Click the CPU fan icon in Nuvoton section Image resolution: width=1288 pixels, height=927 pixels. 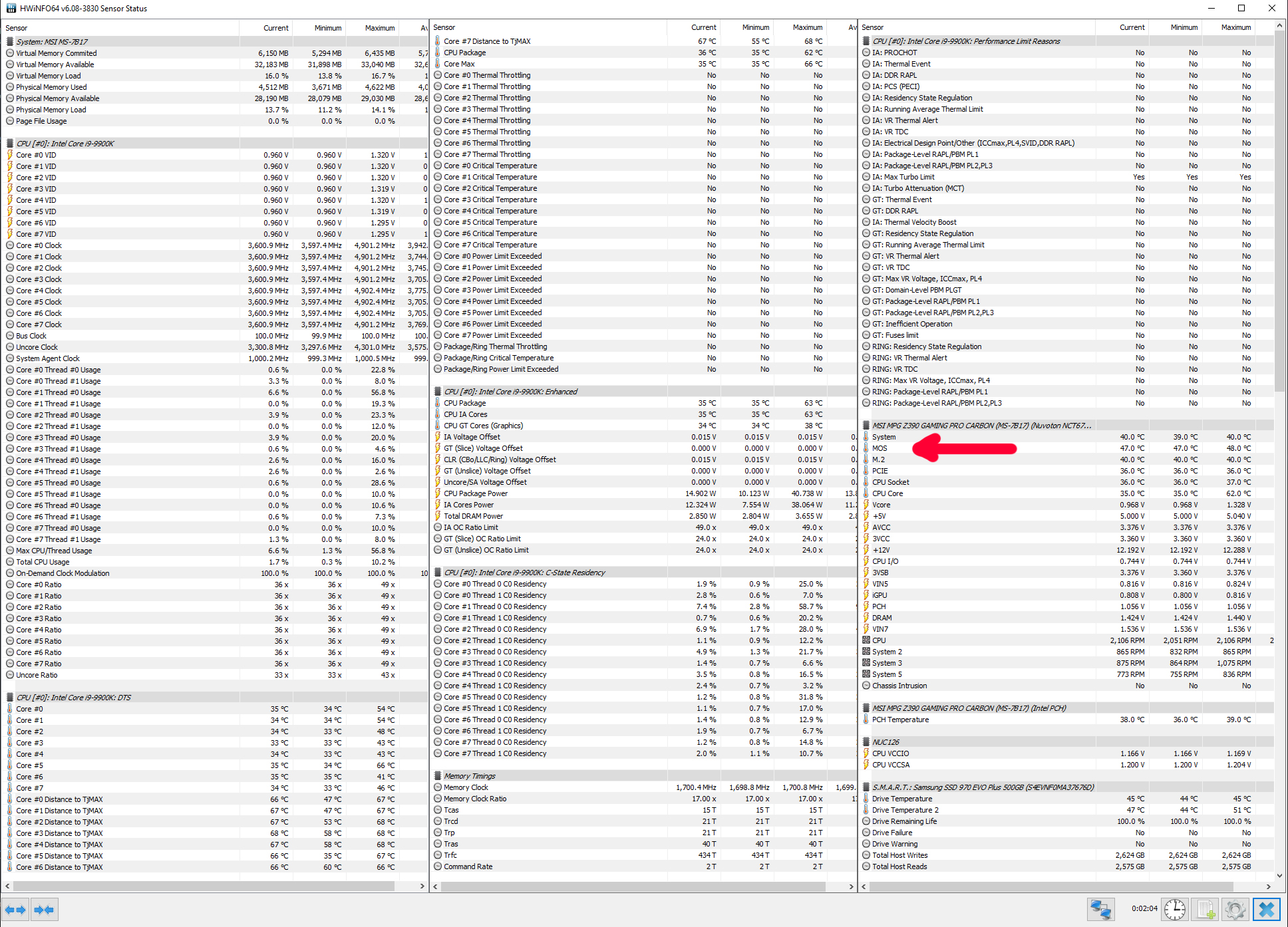pos(866,640)
